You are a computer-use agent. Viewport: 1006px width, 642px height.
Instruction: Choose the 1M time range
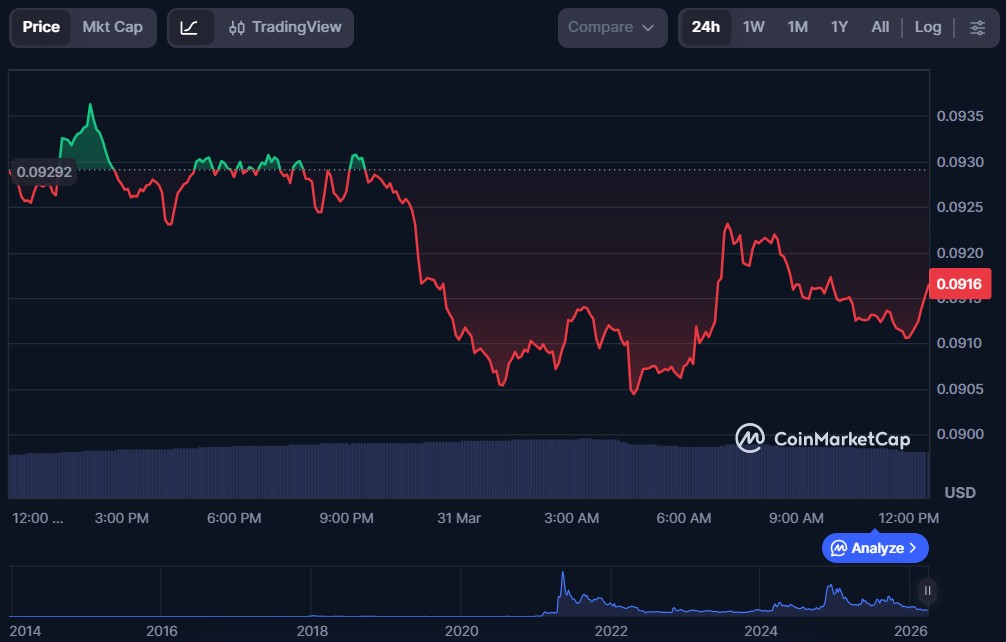[x=797, y=27]
